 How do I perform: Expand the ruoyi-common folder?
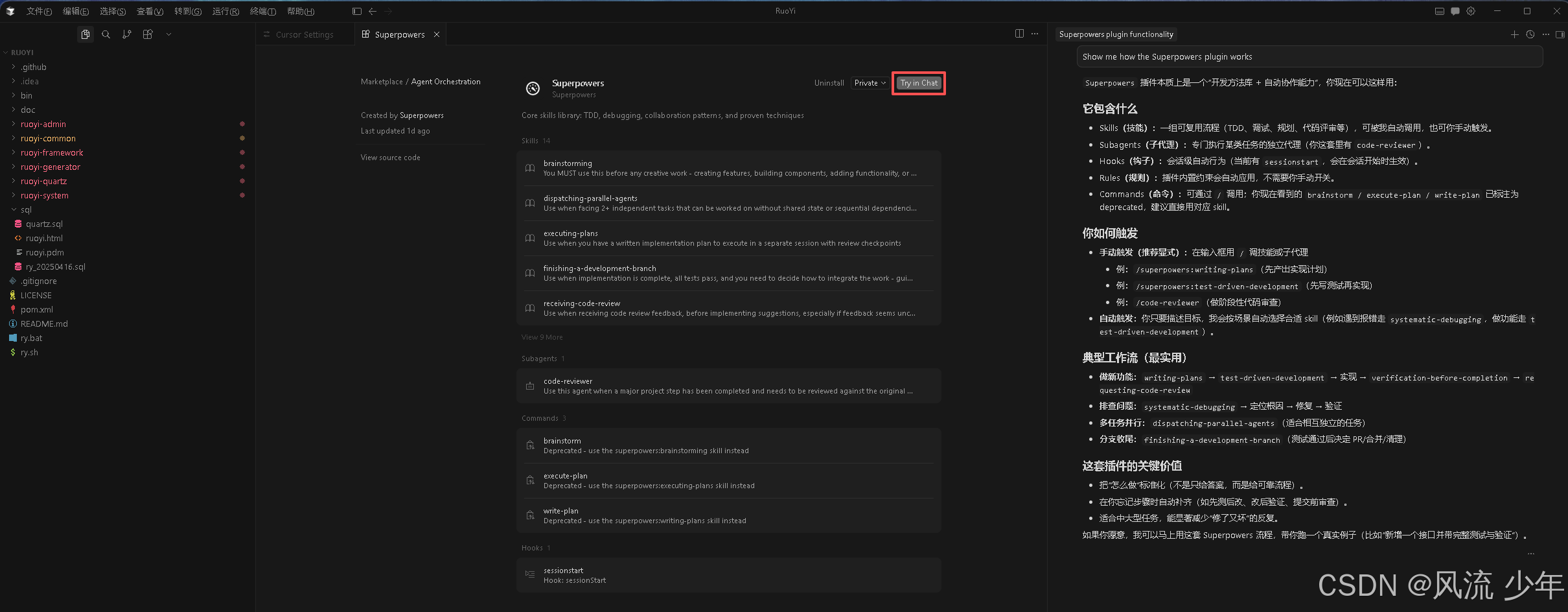pos(128,138)
